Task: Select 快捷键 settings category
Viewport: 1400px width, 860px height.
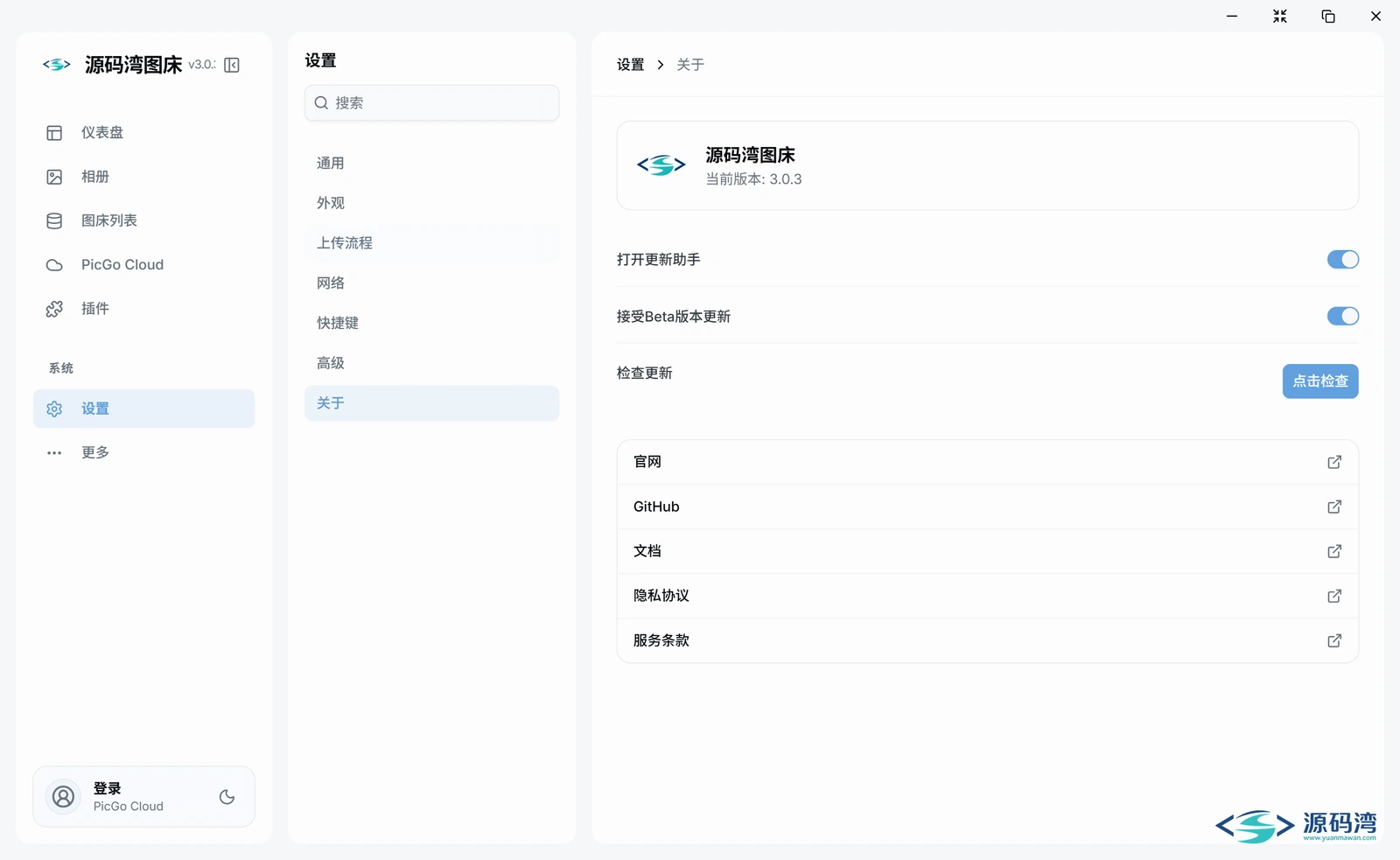Action: tap(431, 323)
